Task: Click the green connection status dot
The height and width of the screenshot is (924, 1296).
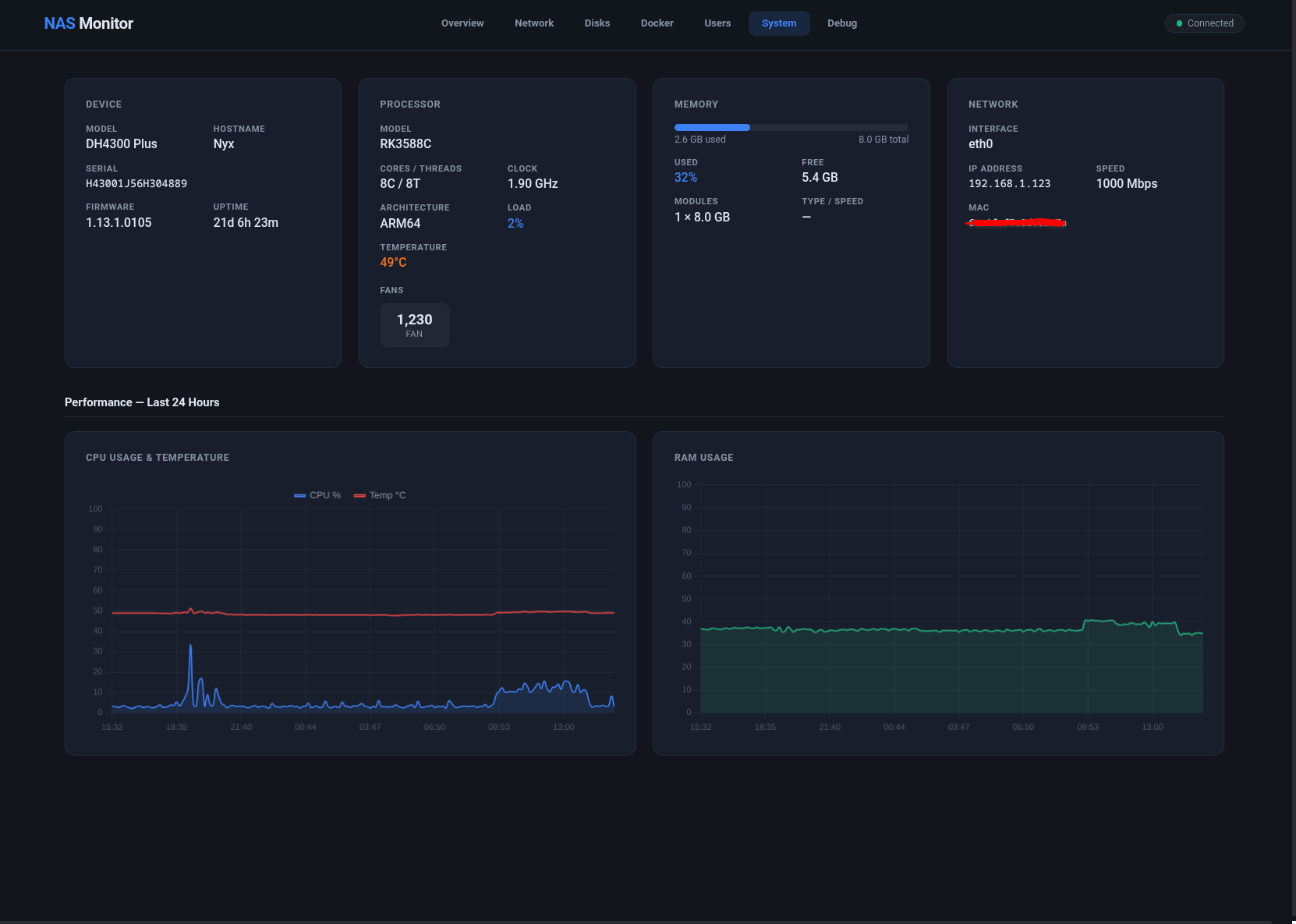Action: (1180, 23)
